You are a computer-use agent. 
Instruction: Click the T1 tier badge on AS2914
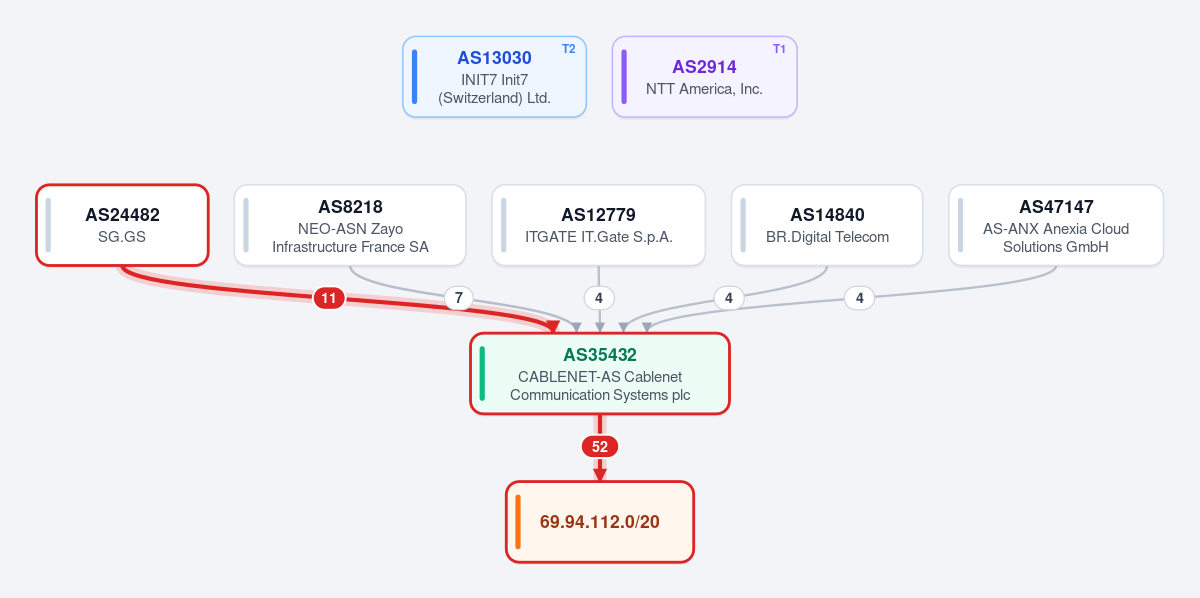point(779,49)
